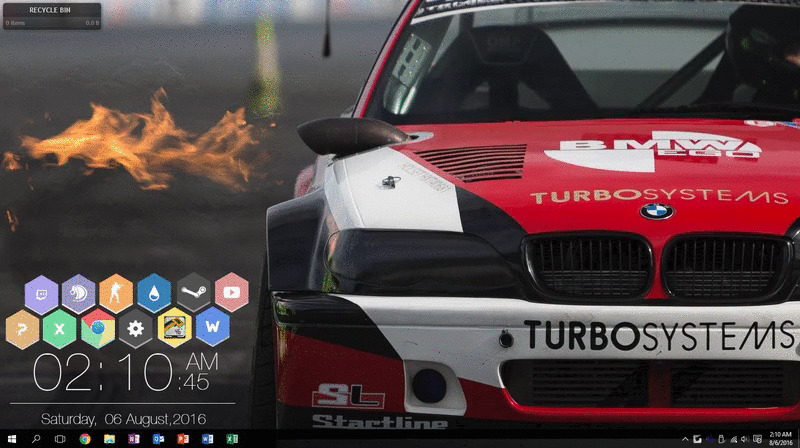
Task: Open the Recycle Bin desktop widget
Action: pyautogui.click(x=52, y=16)
